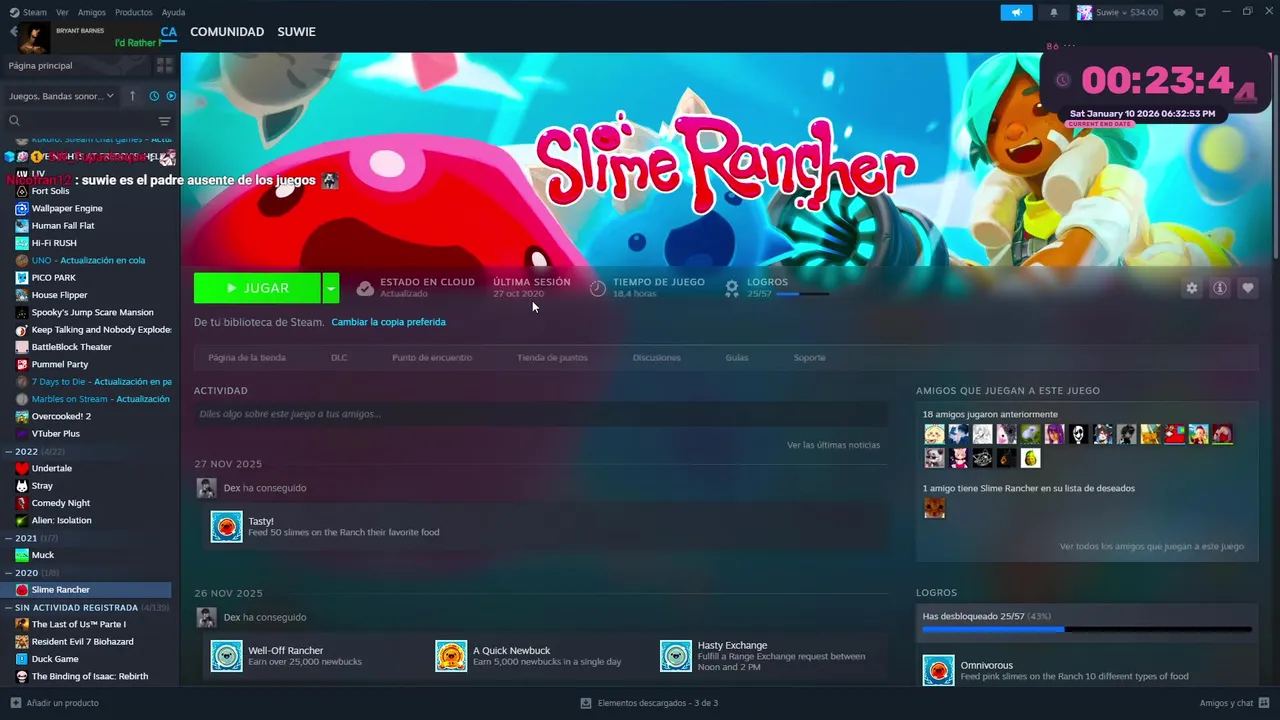1280x720 pixels.
Task: Click the Omnivorous achievement icon
Action: (x=938, y=670)
